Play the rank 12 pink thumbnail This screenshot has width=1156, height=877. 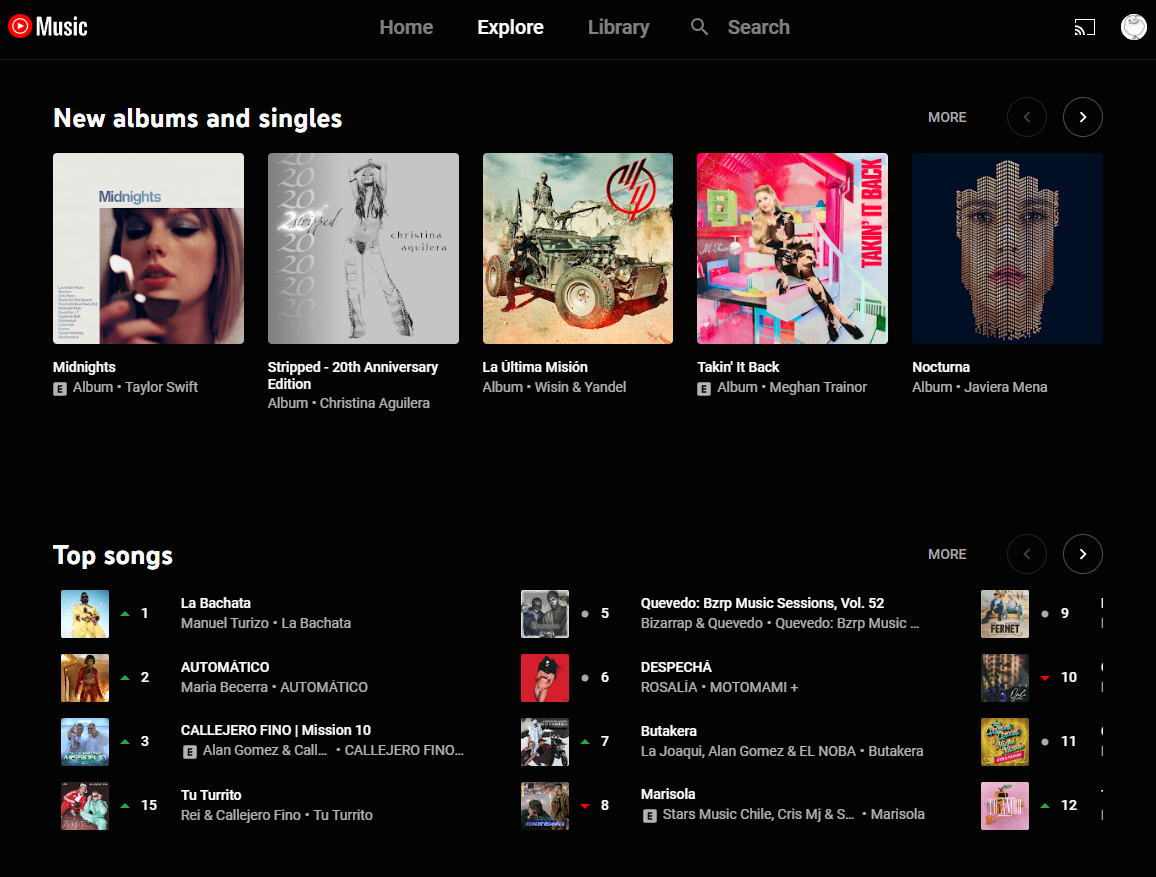tap(1005, 806)
